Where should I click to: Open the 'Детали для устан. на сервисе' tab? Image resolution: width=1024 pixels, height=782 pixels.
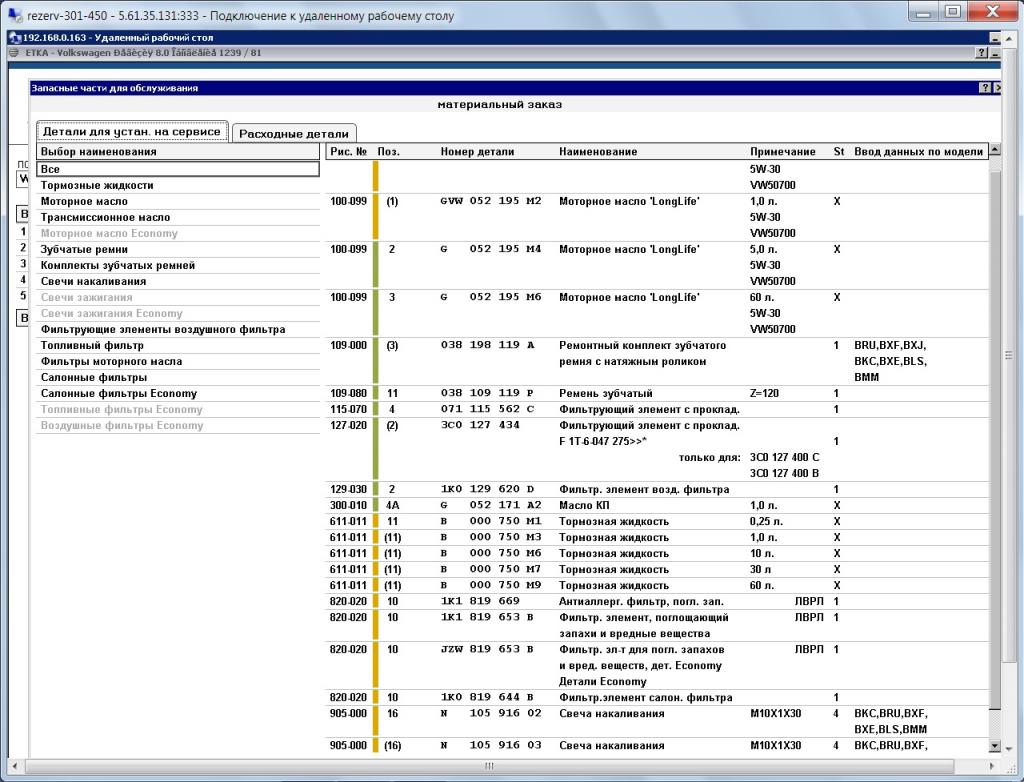coord(132,131)
